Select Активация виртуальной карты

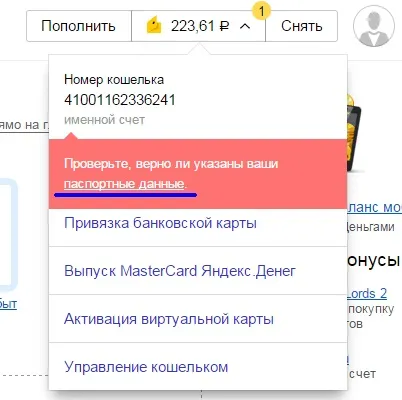(198, 319)
